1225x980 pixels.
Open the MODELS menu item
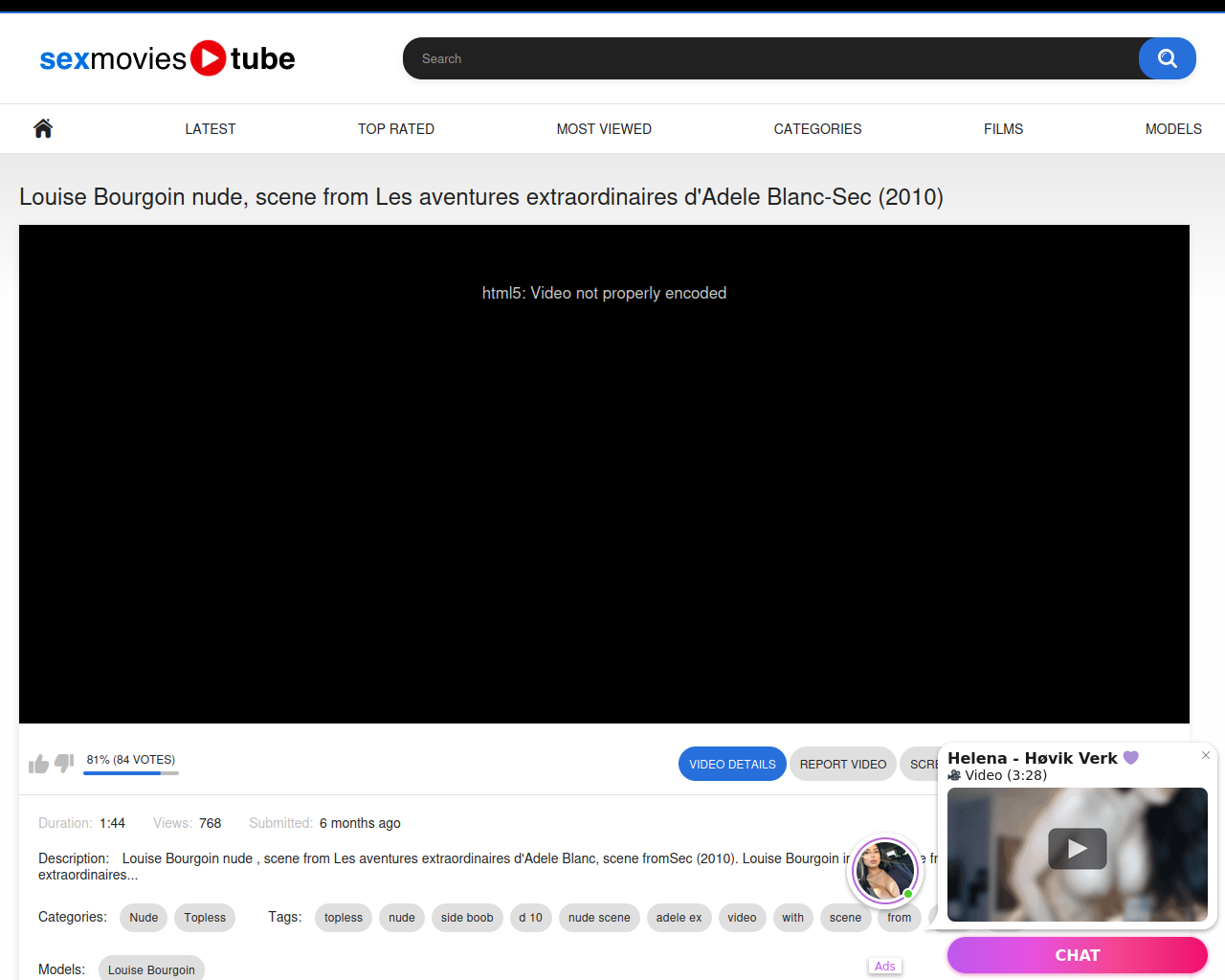point(1173,129)
